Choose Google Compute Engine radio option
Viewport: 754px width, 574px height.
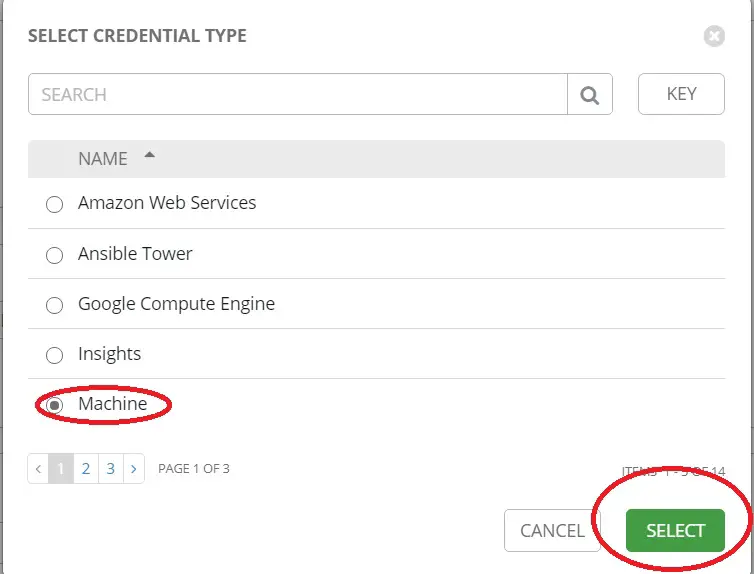tap(54, 305)
